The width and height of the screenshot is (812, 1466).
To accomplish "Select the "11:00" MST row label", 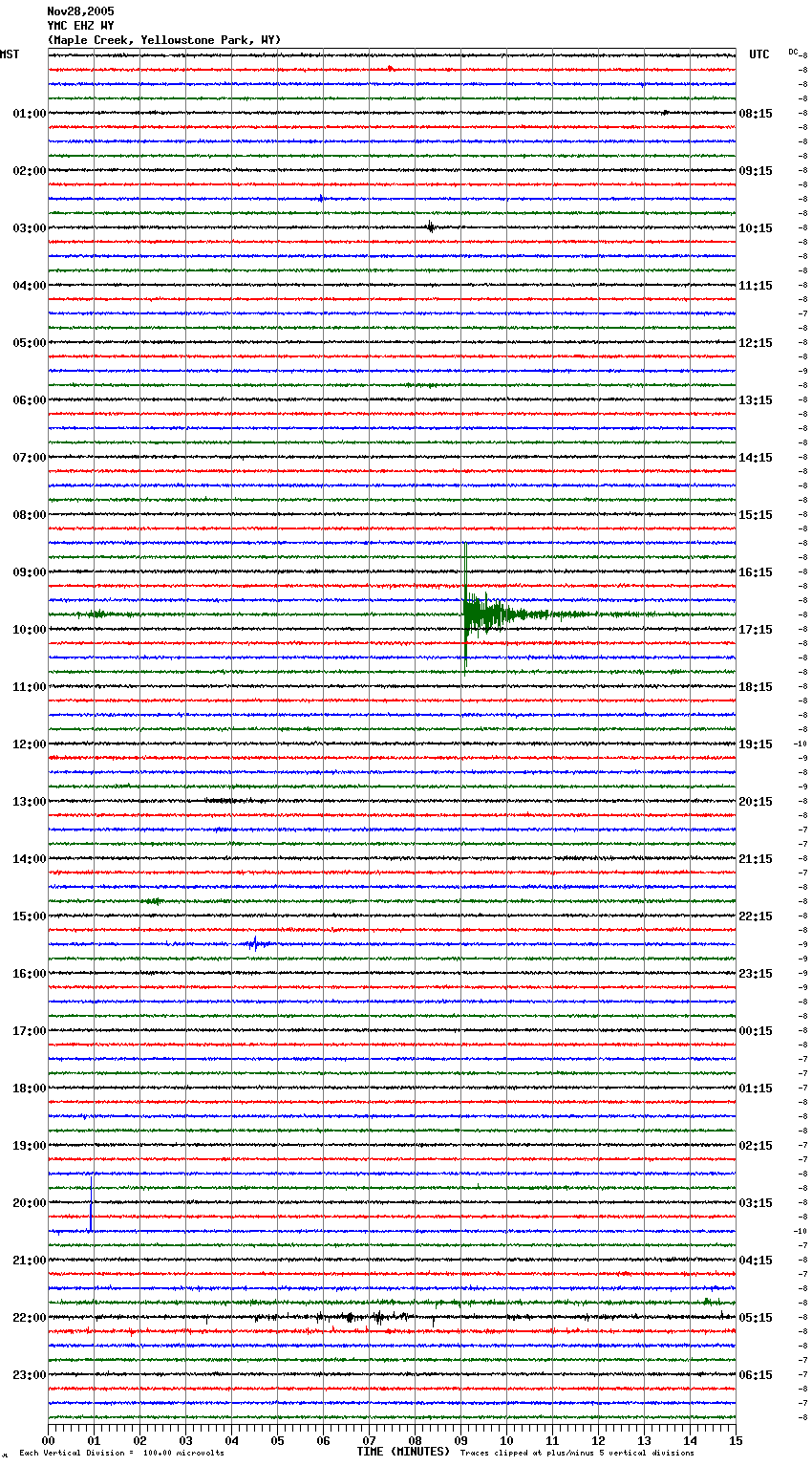I will (30, 687).
